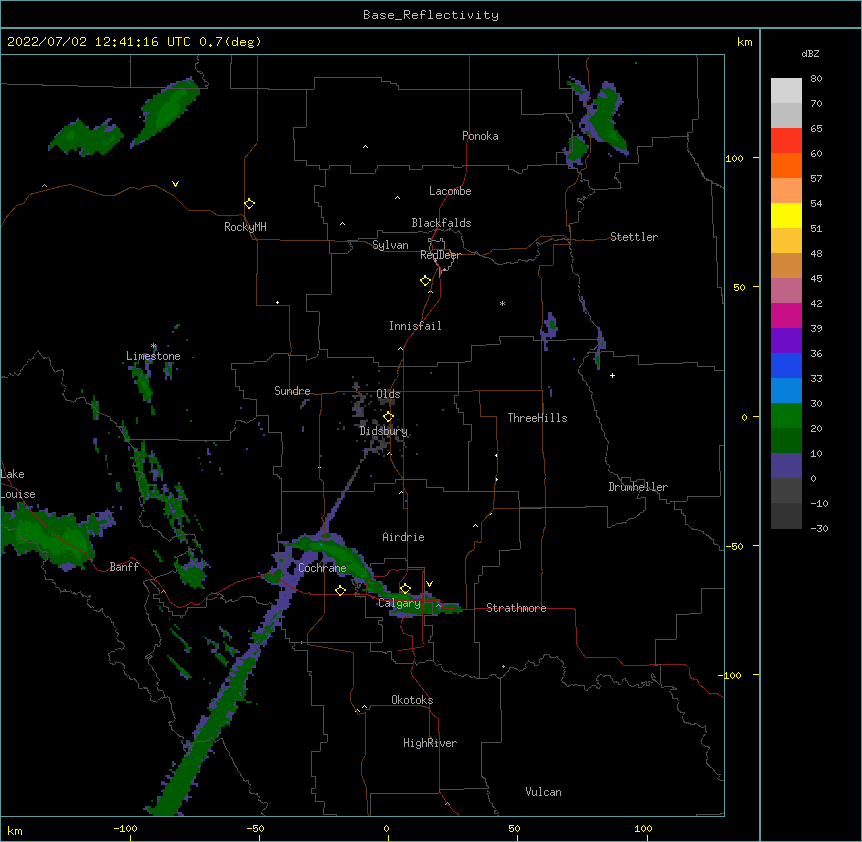Click the Calgary city label
This screenshot has width=862, height=842.
pos(399,603)
